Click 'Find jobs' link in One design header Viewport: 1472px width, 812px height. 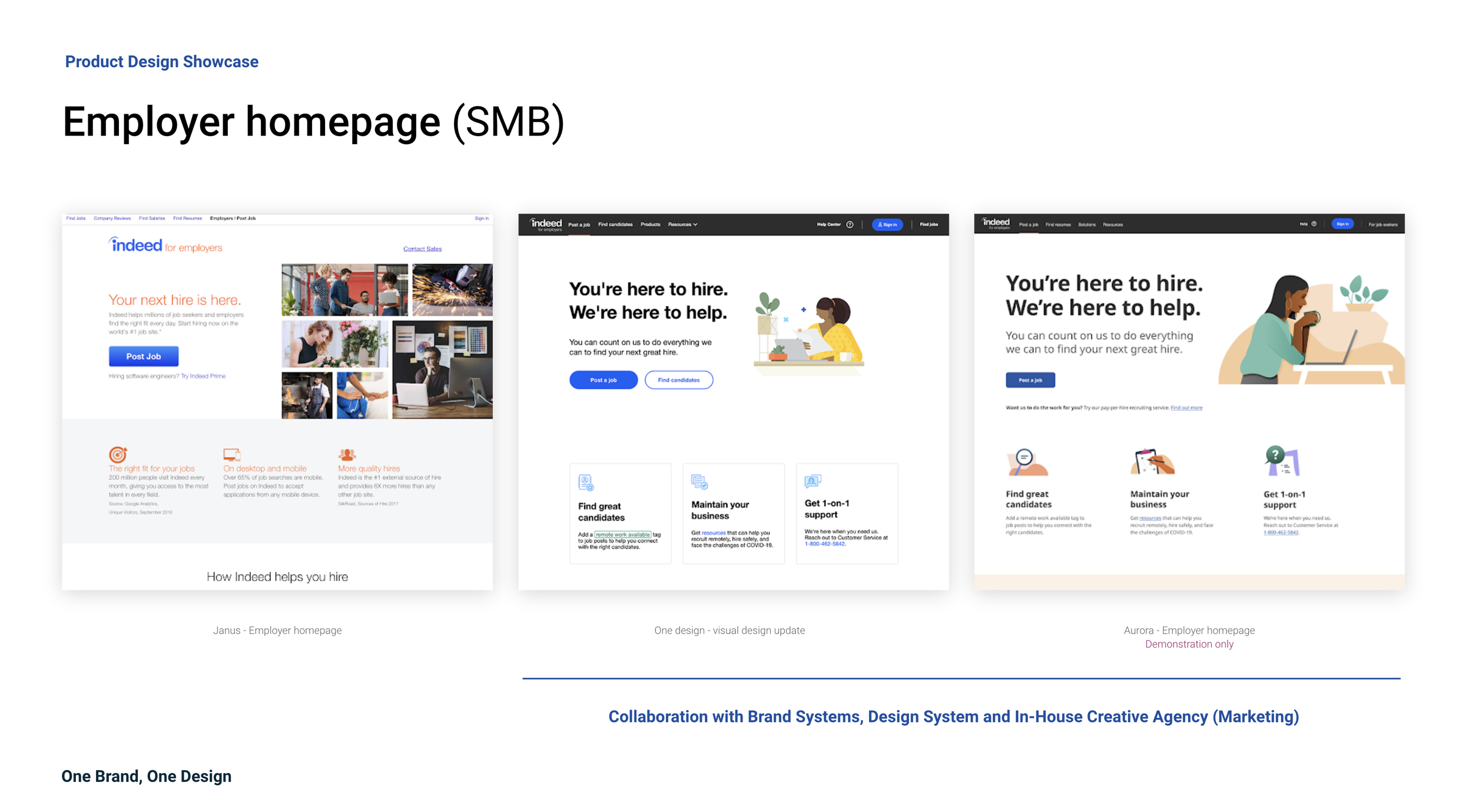[929, 224]
